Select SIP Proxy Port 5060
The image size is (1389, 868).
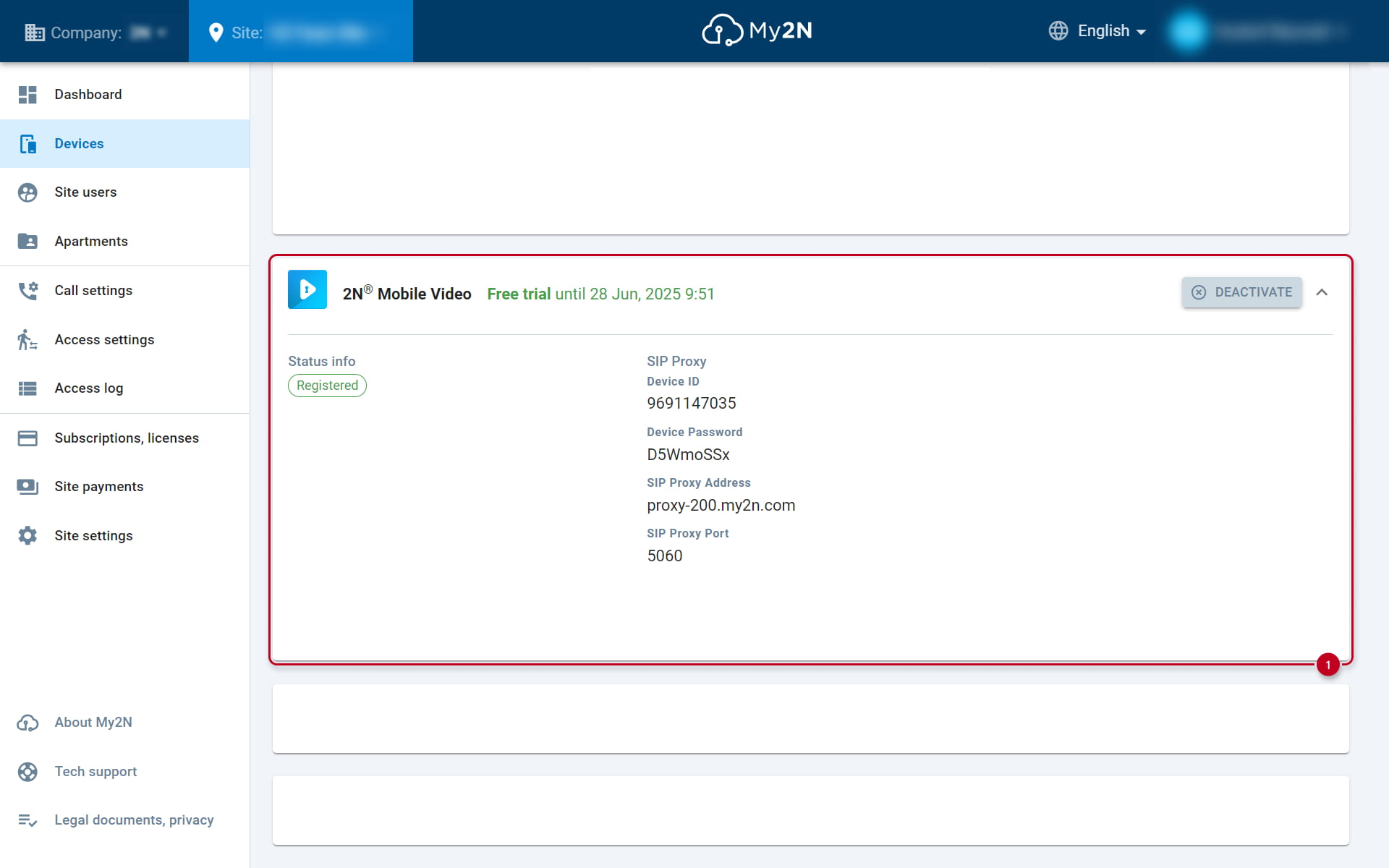(665, 556)
